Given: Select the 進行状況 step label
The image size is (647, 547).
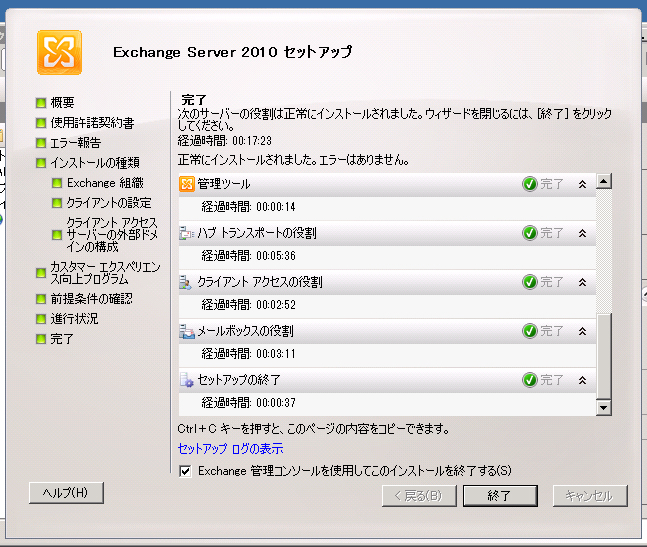Looking at the screenshot, I should tap(74, 319).
